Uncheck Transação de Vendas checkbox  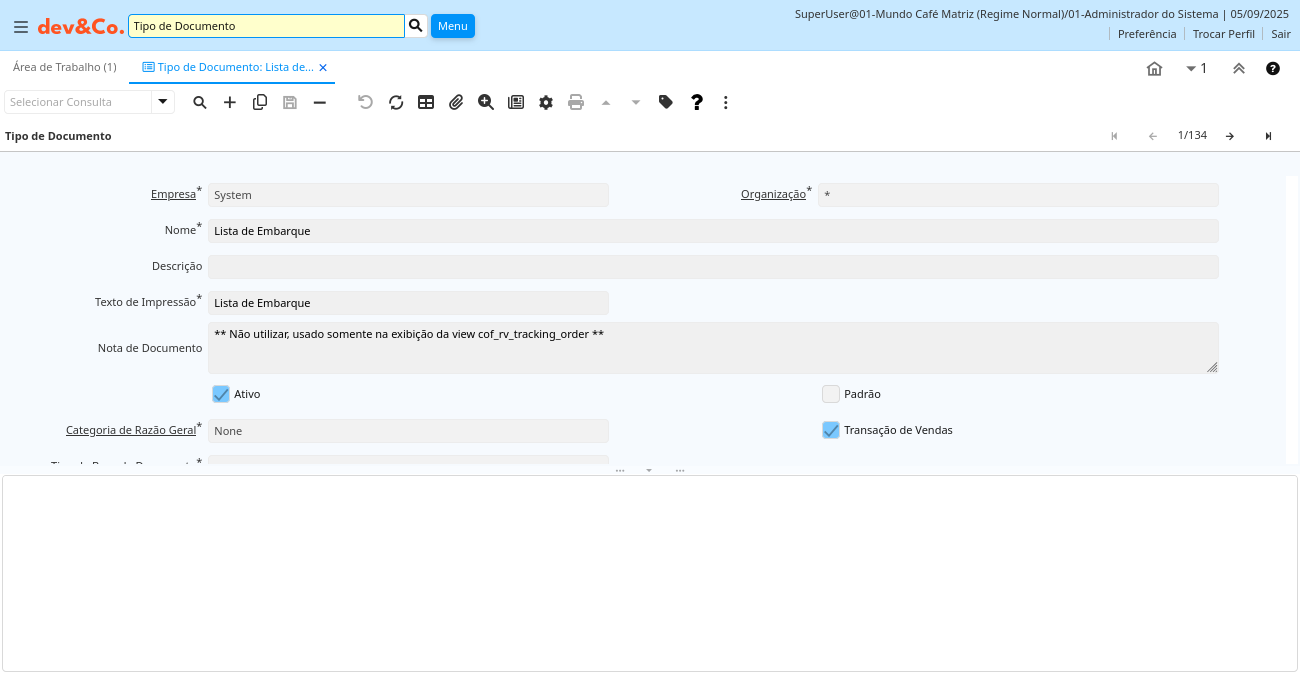pyautogui.click(x=831, y=430)
